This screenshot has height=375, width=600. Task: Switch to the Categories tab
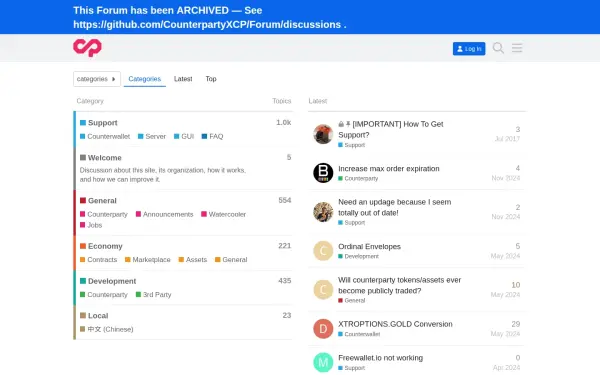[145, 79]
